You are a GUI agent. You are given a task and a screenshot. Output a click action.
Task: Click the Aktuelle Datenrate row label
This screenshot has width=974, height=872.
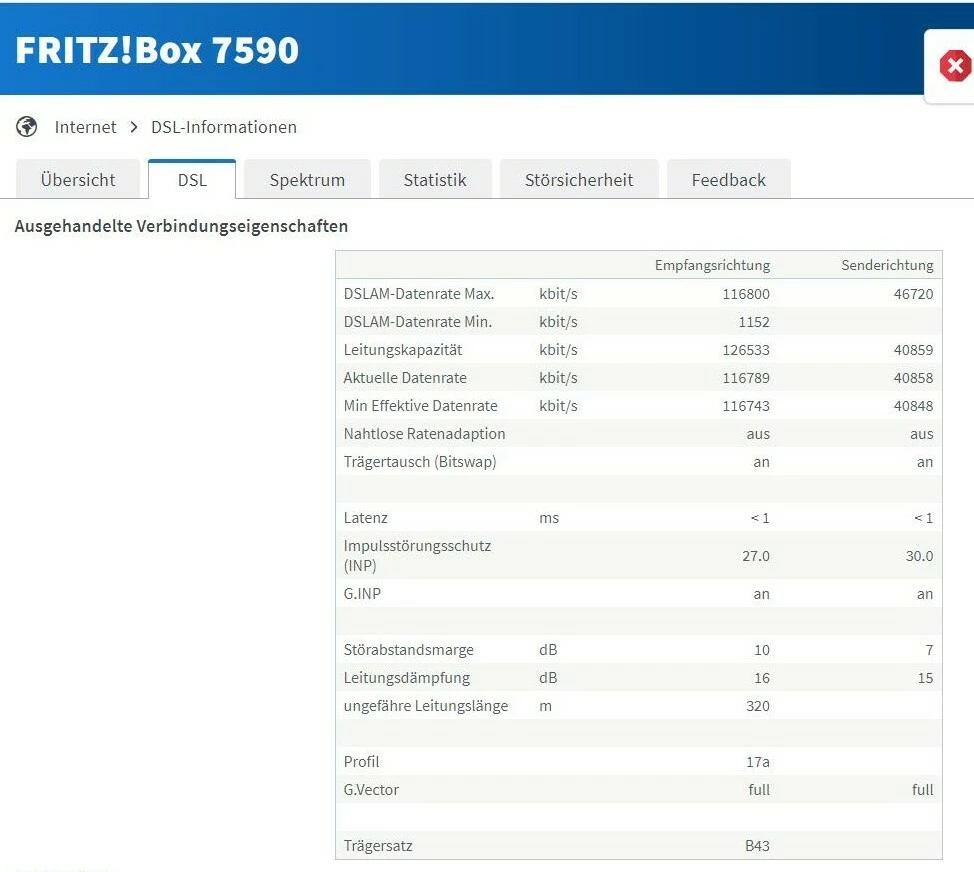pos(405,378)
